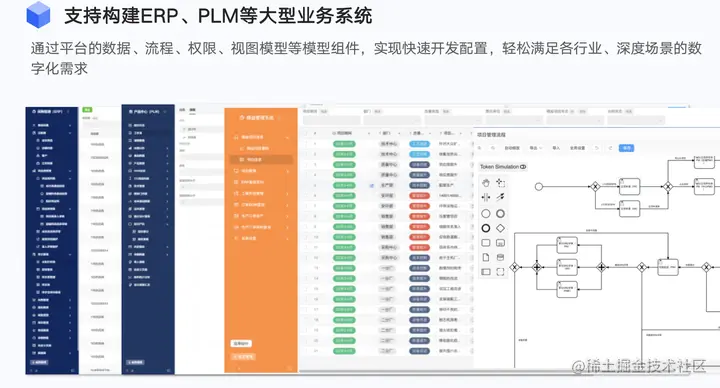
Task: Select the highlighted menu item in orange sidebar
Action: click(x=261, y=160)
